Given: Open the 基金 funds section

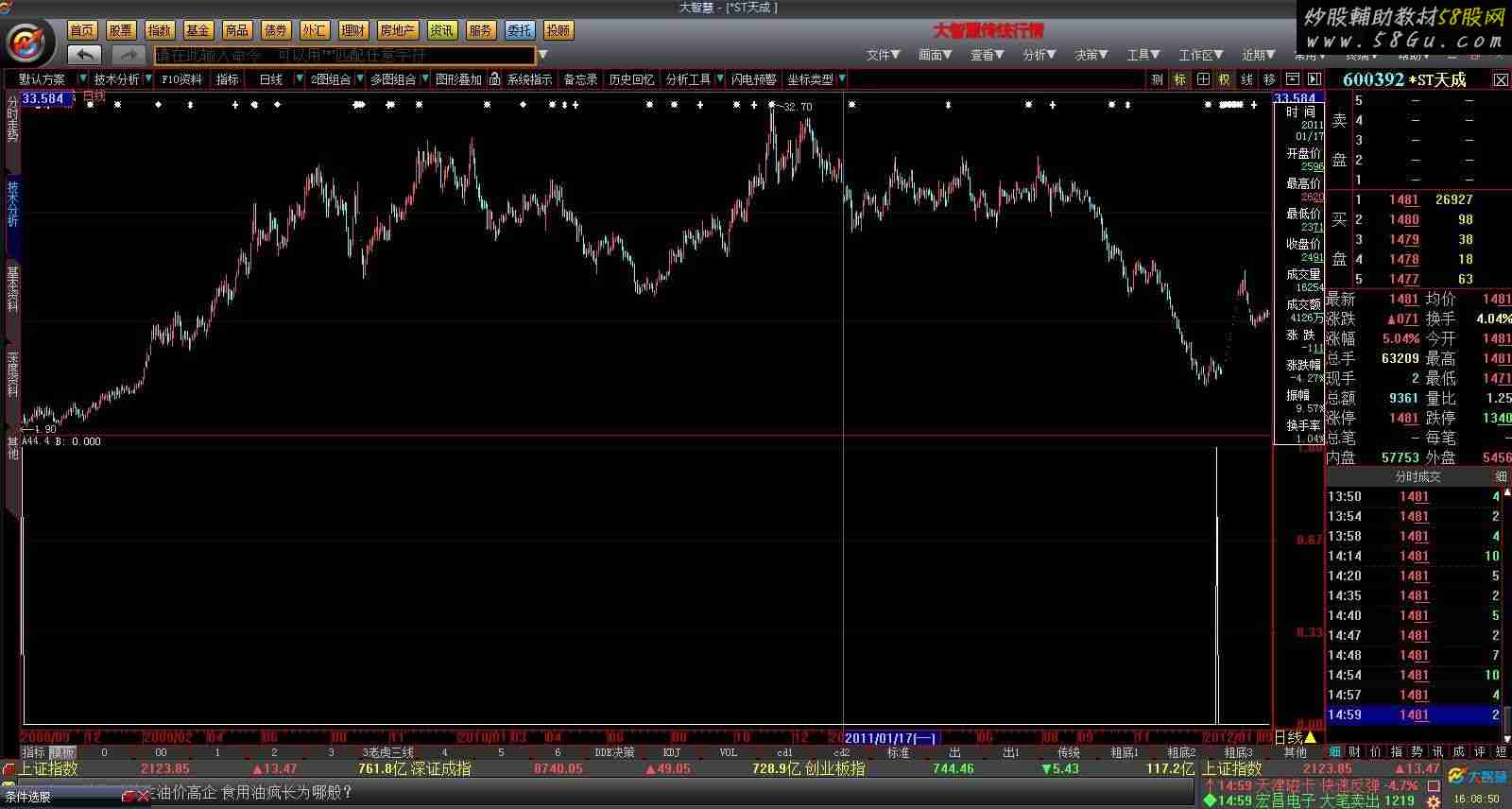Looking at the screenshot, I should 198,30.
